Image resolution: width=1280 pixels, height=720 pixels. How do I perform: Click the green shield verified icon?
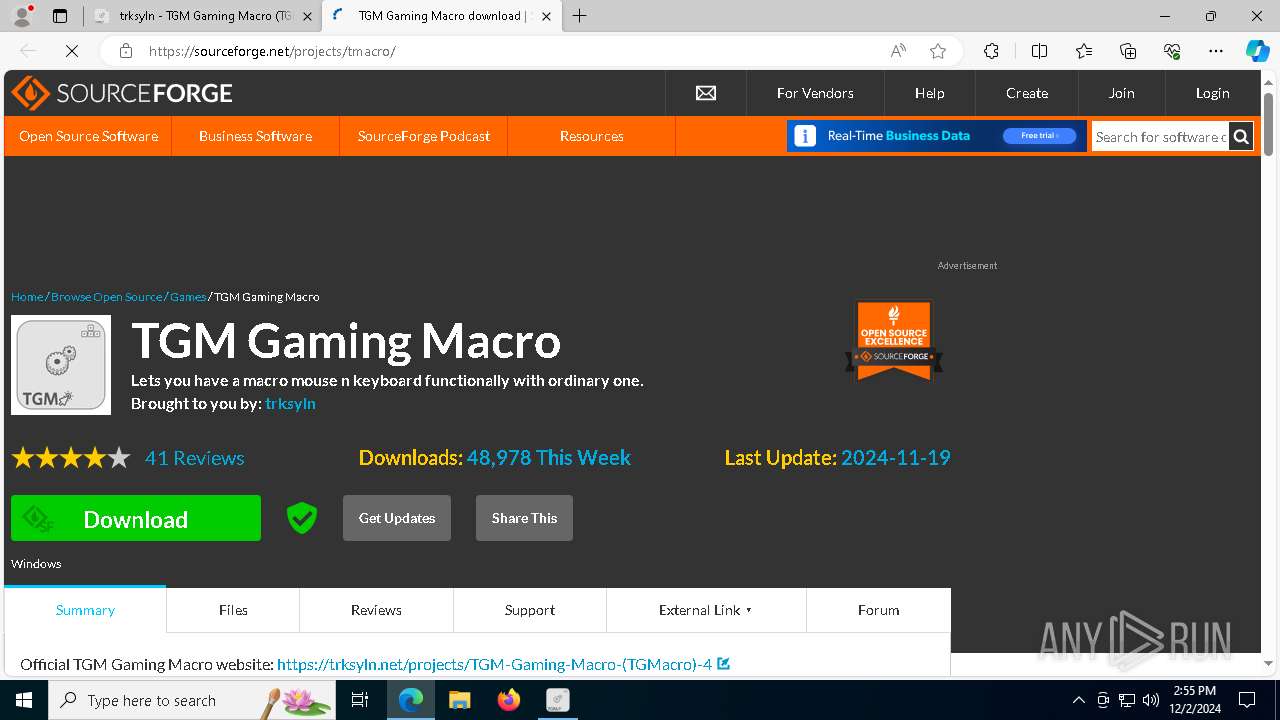302,518
